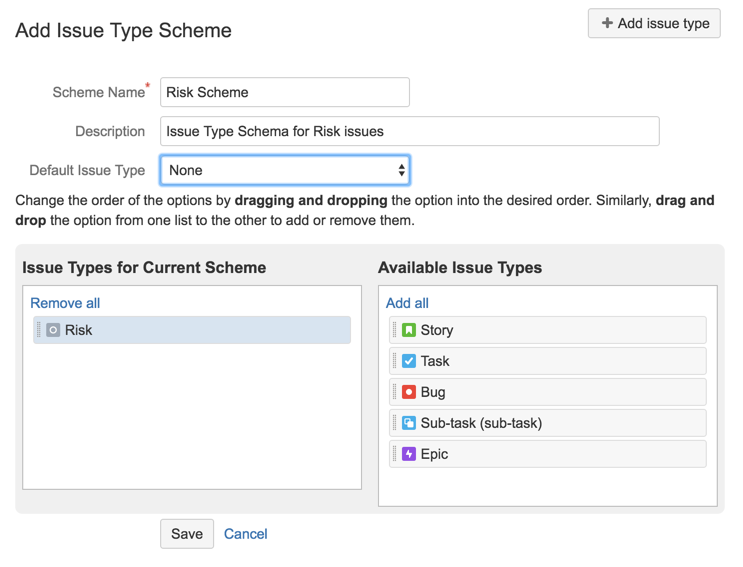
Task: Click the purple Epic lightning icon
Action: point(409,454)
